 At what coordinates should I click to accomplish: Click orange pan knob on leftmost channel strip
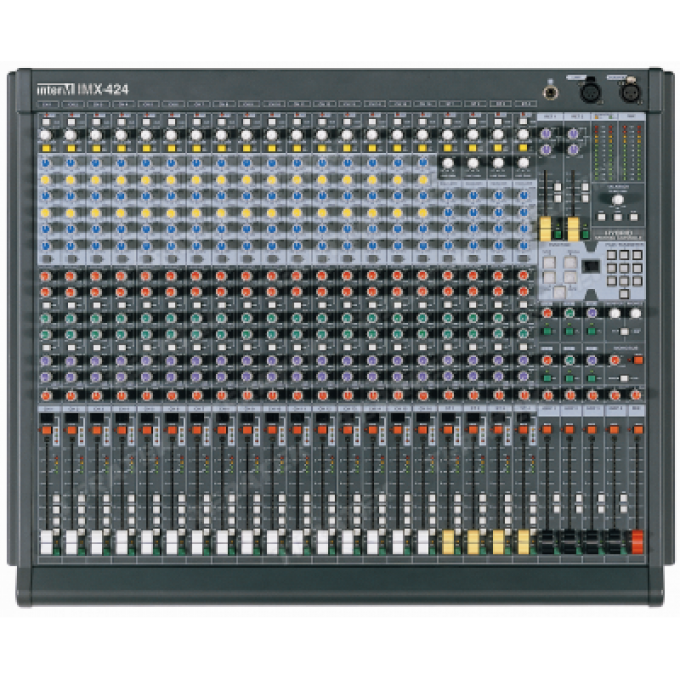click(46, 396)
